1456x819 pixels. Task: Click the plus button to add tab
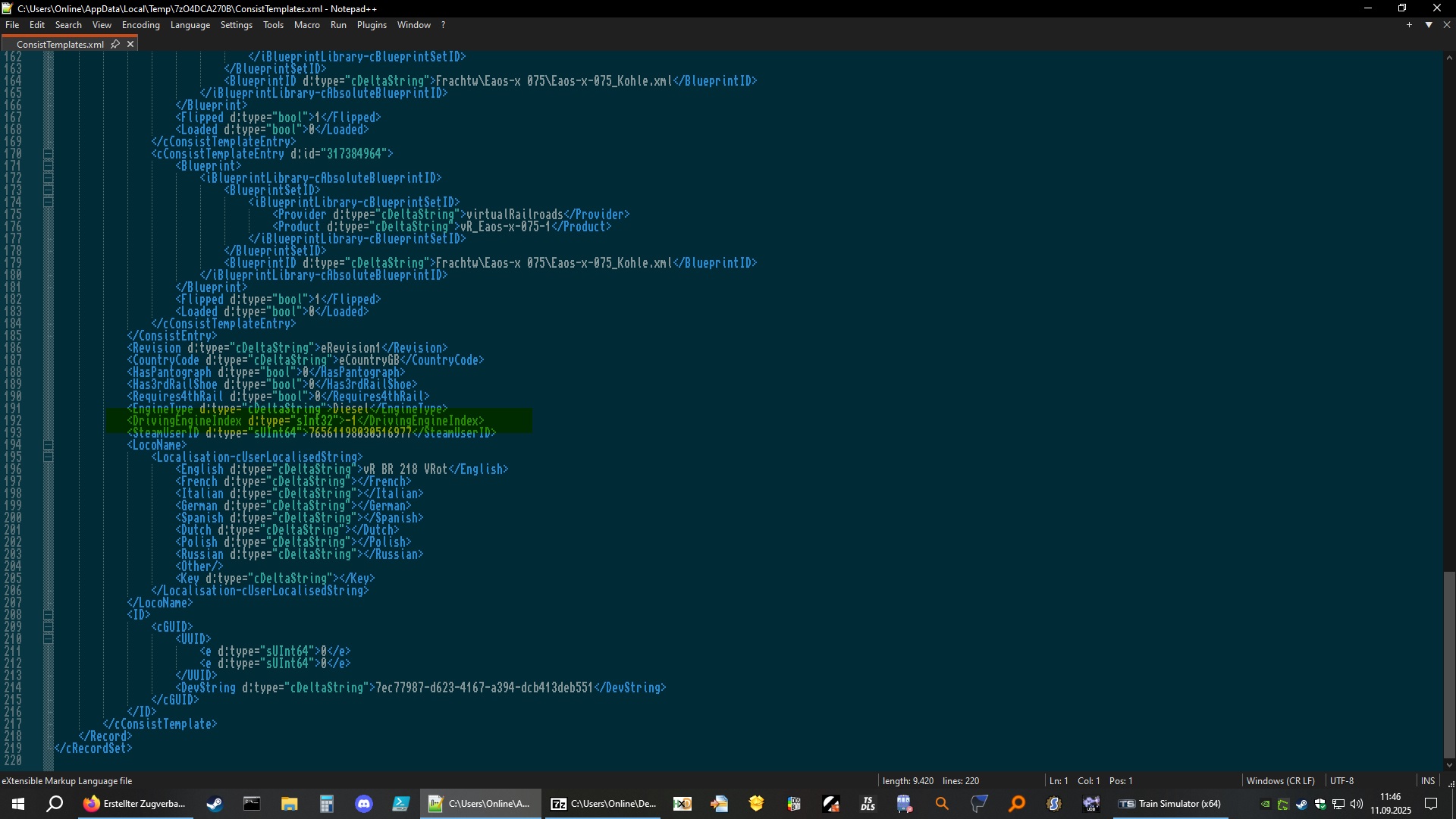click(x=1409, y=25)
